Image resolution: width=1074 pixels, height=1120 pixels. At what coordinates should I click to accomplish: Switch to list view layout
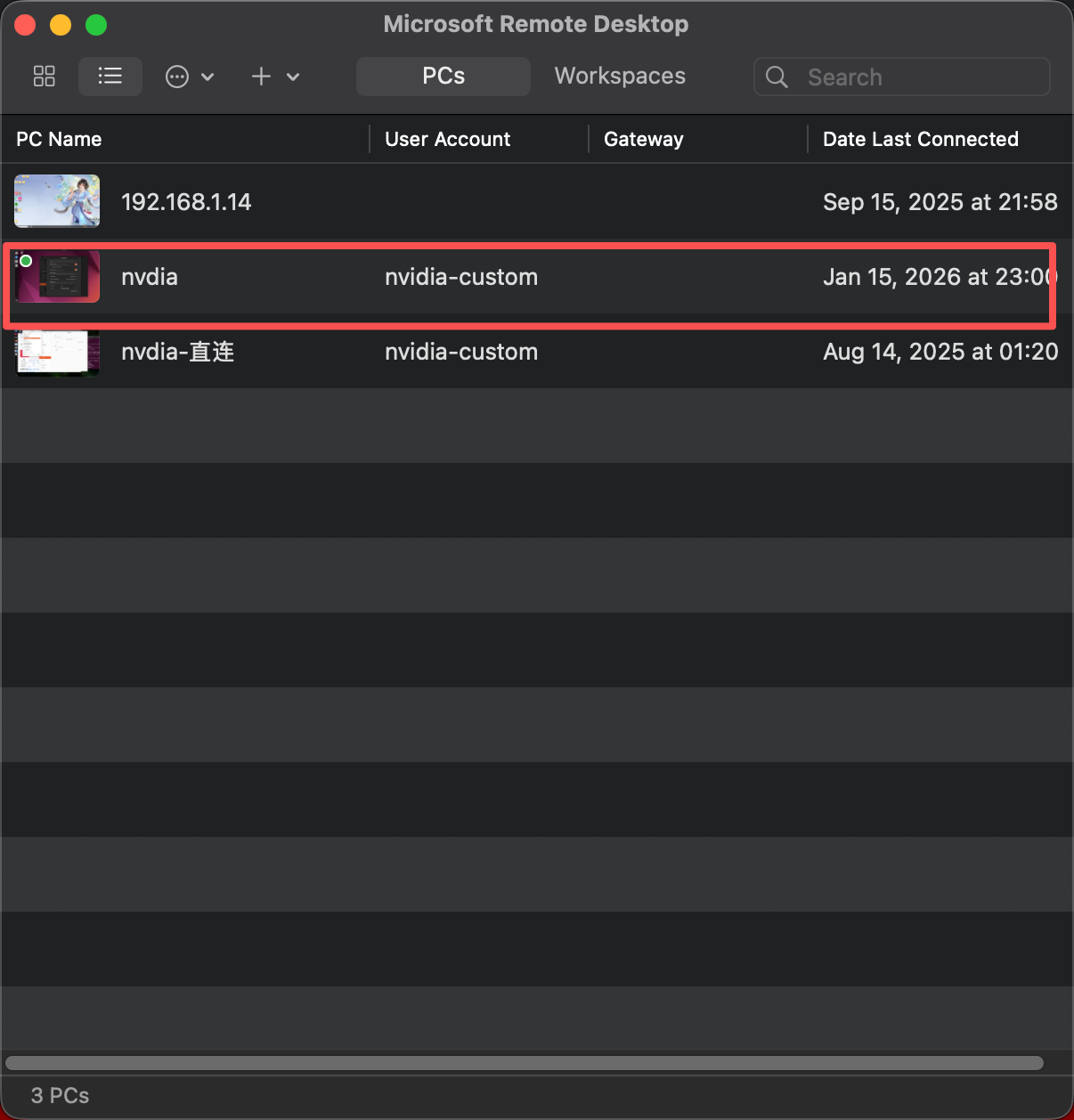coord(110,77)
